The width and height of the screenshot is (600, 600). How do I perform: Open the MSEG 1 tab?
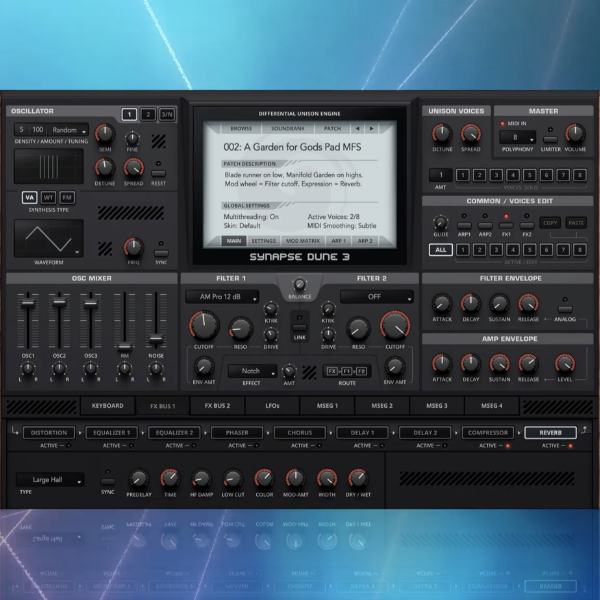pos(327,406)
